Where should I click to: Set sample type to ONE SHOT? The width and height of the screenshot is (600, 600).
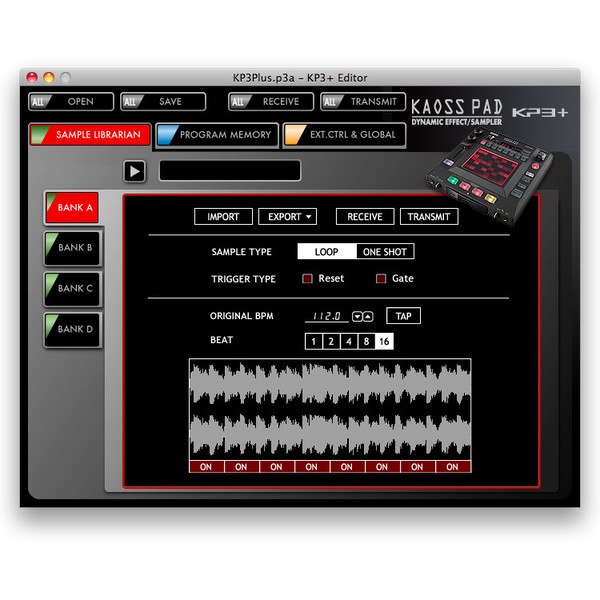coord(385,251)
